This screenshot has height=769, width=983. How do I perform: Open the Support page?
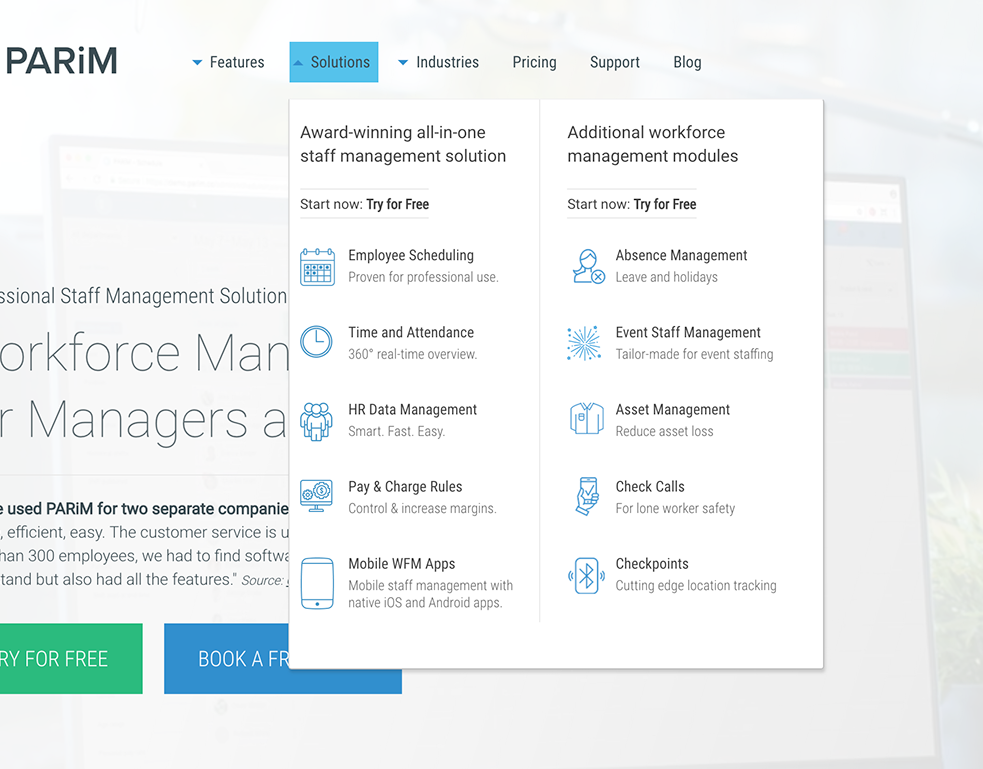click(614, 62)
